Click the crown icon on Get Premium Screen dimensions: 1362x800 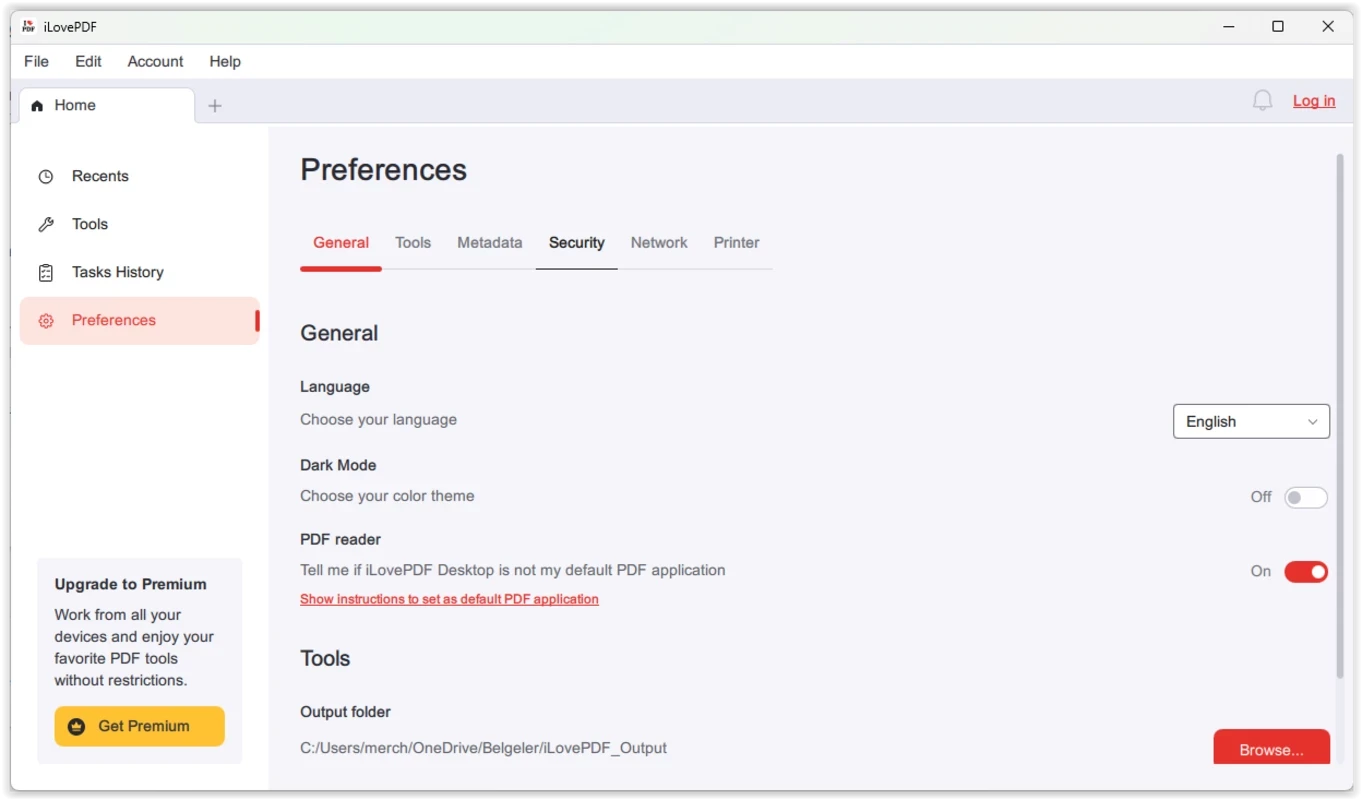click(76, 727)
